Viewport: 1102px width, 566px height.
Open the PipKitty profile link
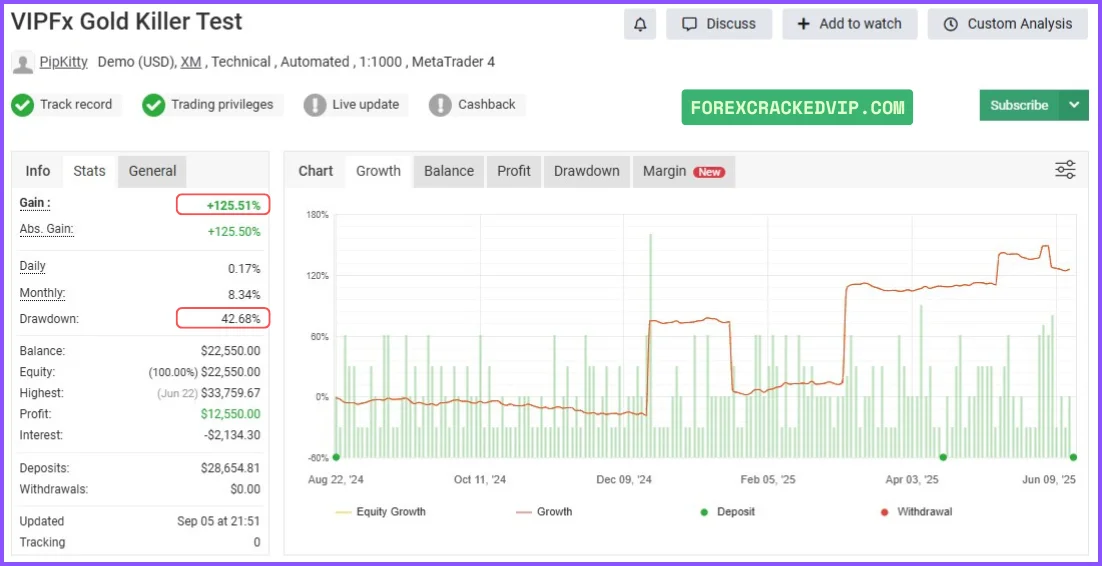(64, 62)
